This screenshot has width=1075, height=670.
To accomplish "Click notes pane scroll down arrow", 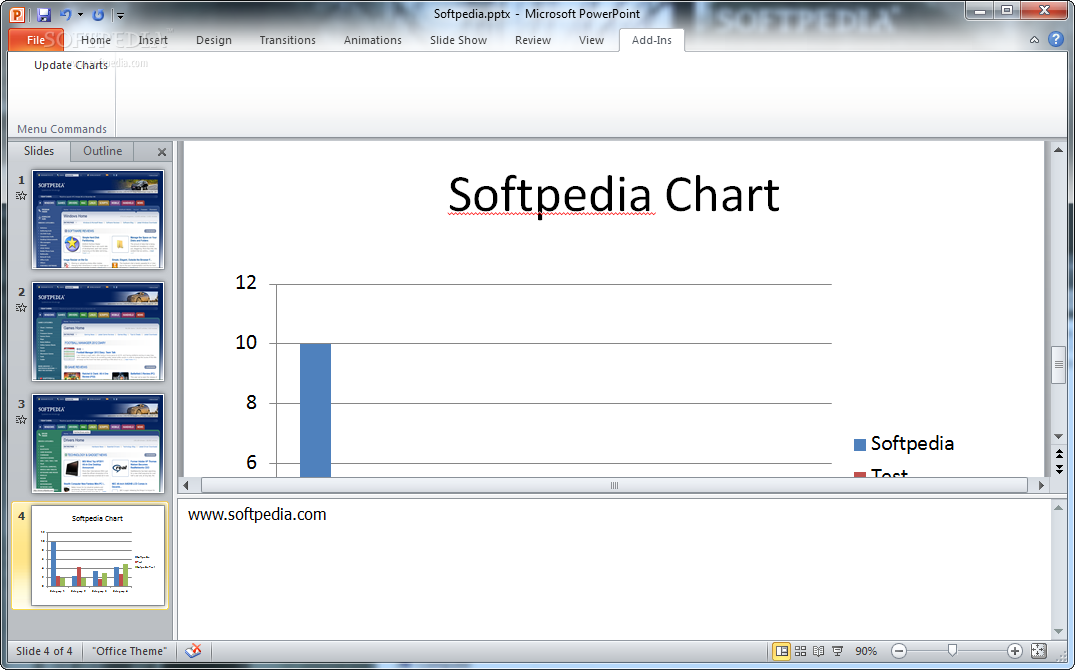I will (1058, 632).
